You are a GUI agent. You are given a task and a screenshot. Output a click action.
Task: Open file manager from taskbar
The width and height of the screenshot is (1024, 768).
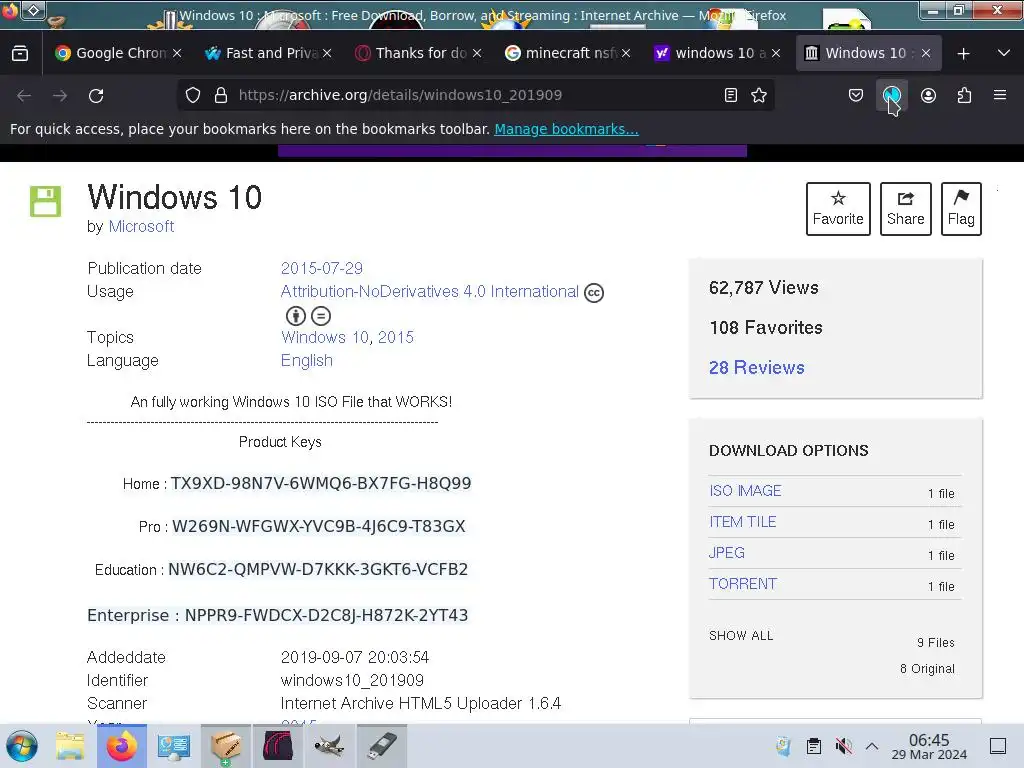point(70,746)
